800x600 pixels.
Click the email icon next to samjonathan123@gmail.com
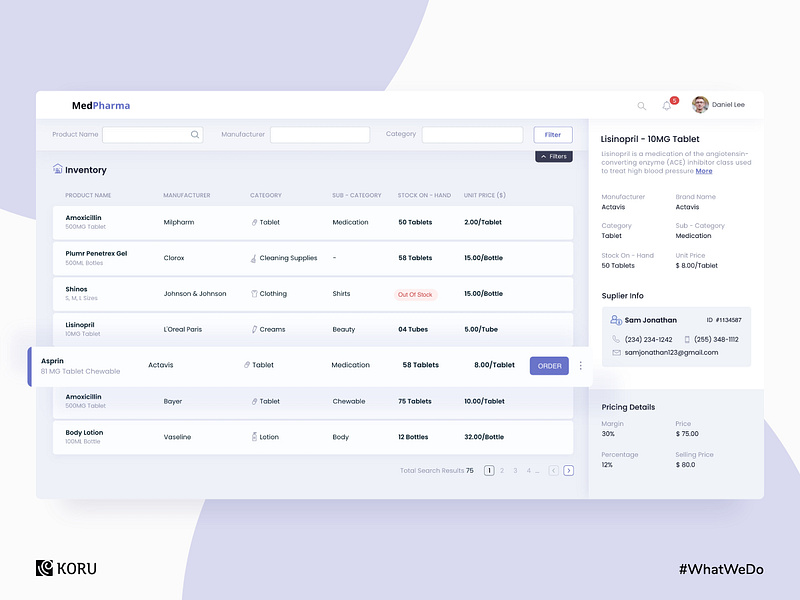(x=618, y=351)
